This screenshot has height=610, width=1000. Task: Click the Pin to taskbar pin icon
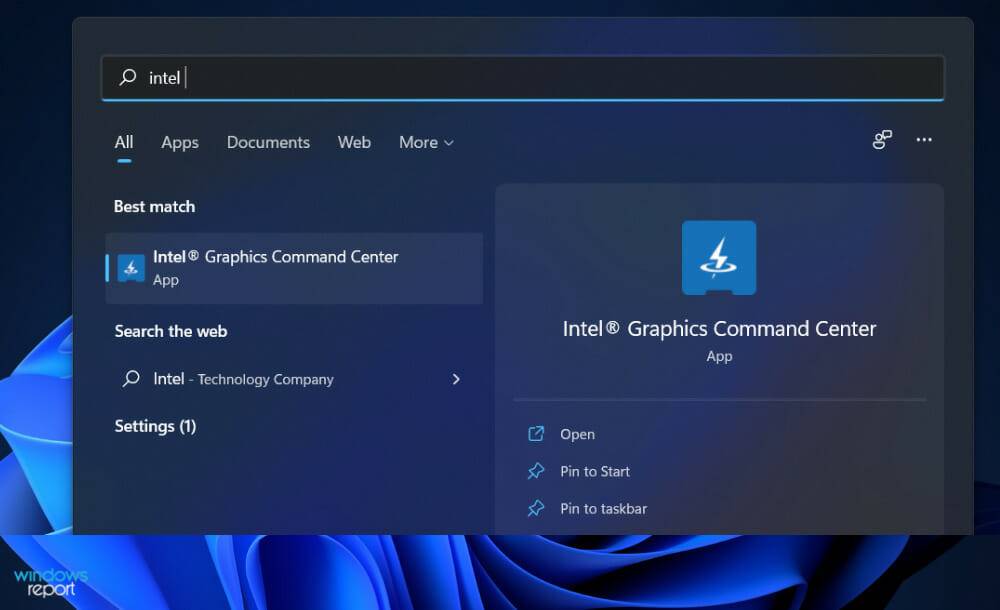[x=535, y=508]
